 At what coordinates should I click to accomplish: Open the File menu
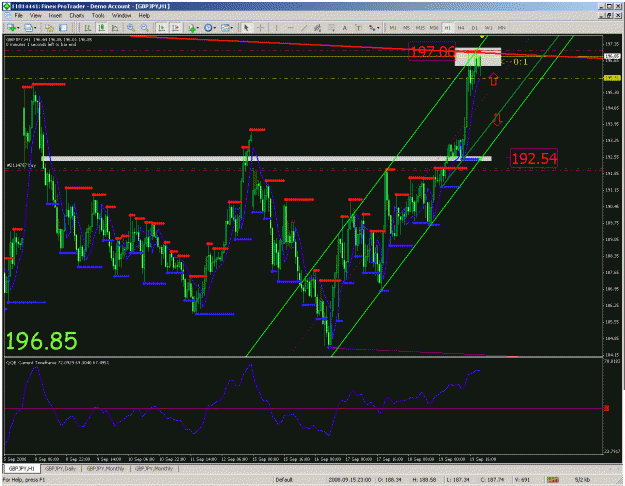point(19,16)
